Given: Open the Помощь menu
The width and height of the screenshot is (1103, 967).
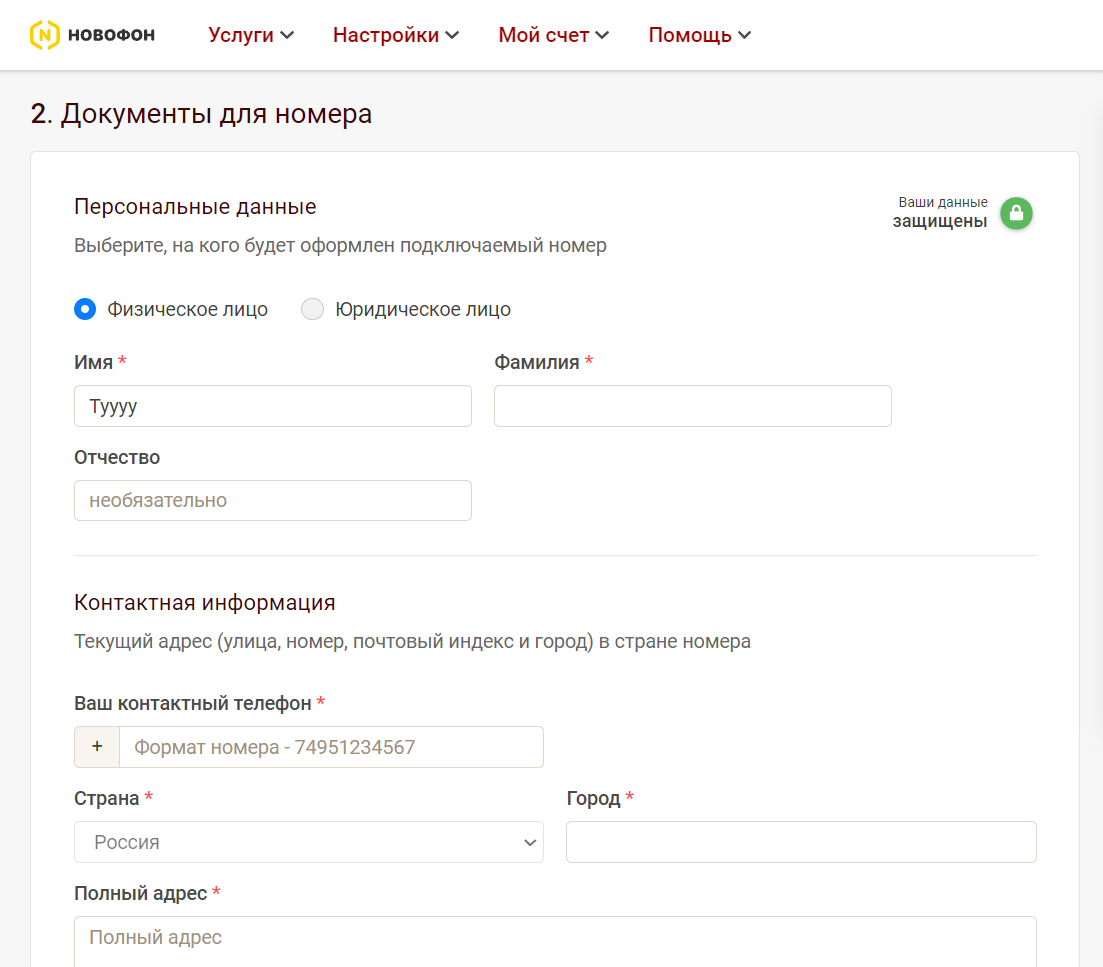Looking at the screenshot, I should [700, 35].
